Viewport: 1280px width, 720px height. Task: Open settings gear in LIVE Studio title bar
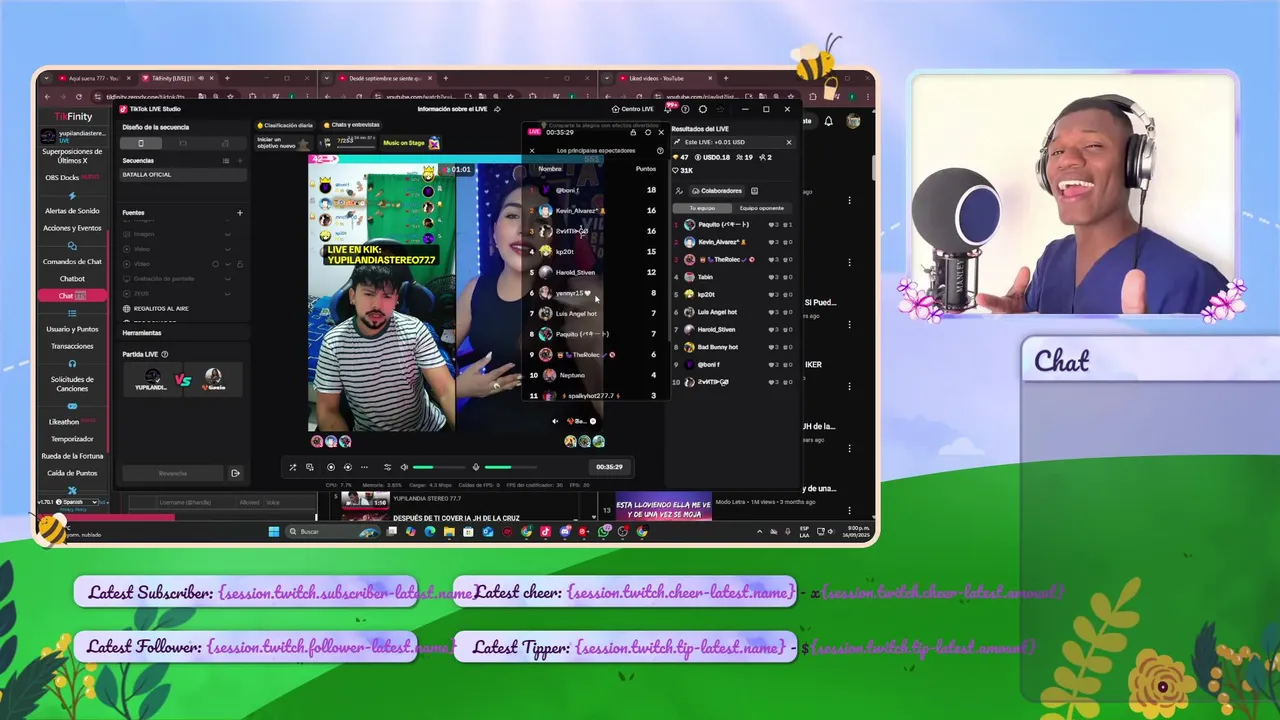click(703, 109)
